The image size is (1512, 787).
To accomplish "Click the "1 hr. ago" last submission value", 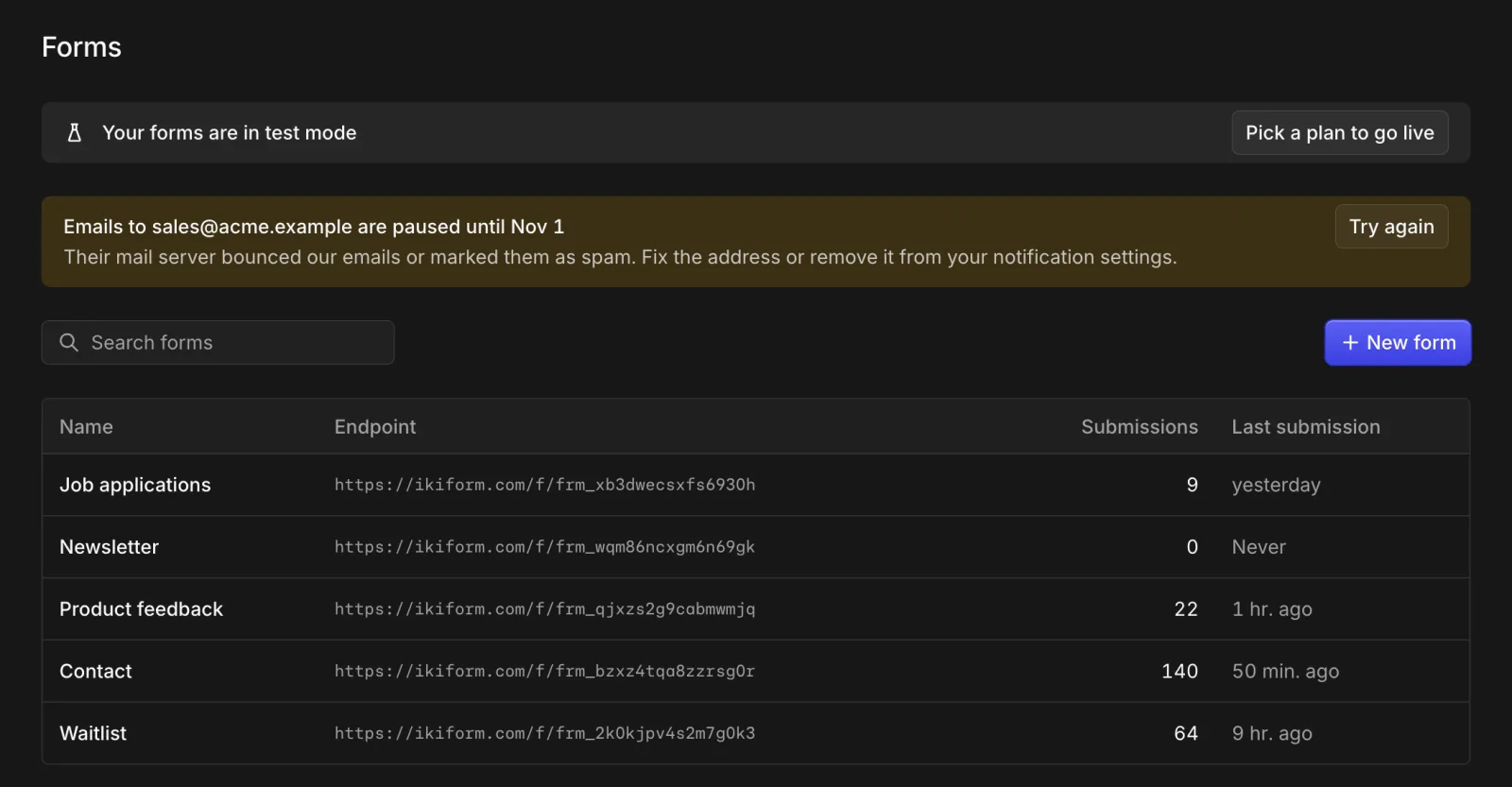I will click(1272, 609).
